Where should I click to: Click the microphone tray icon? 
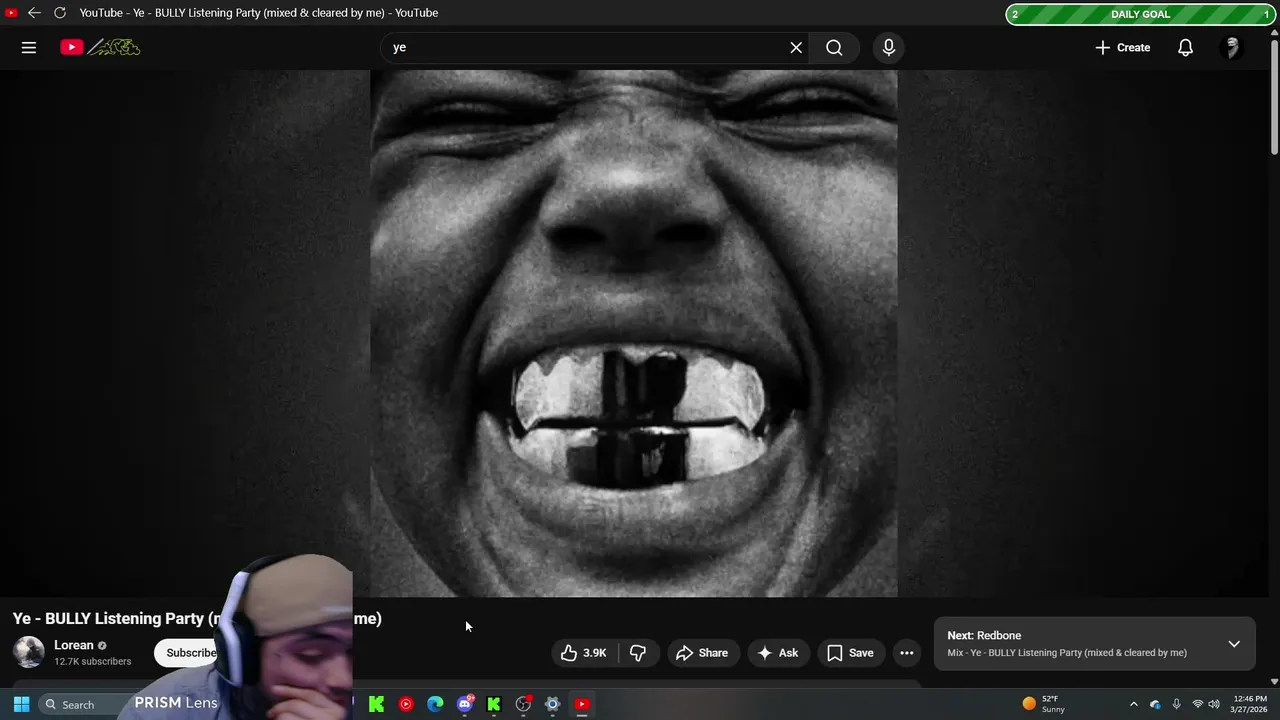(1176, 704)
